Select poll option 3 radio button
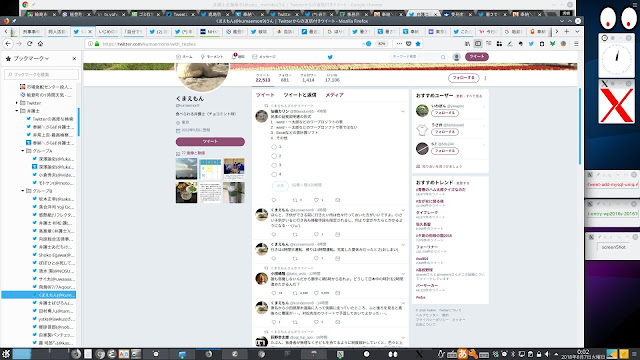Image resolution: width=640 pixels, height=360 pixels. (x=274, y=165)
